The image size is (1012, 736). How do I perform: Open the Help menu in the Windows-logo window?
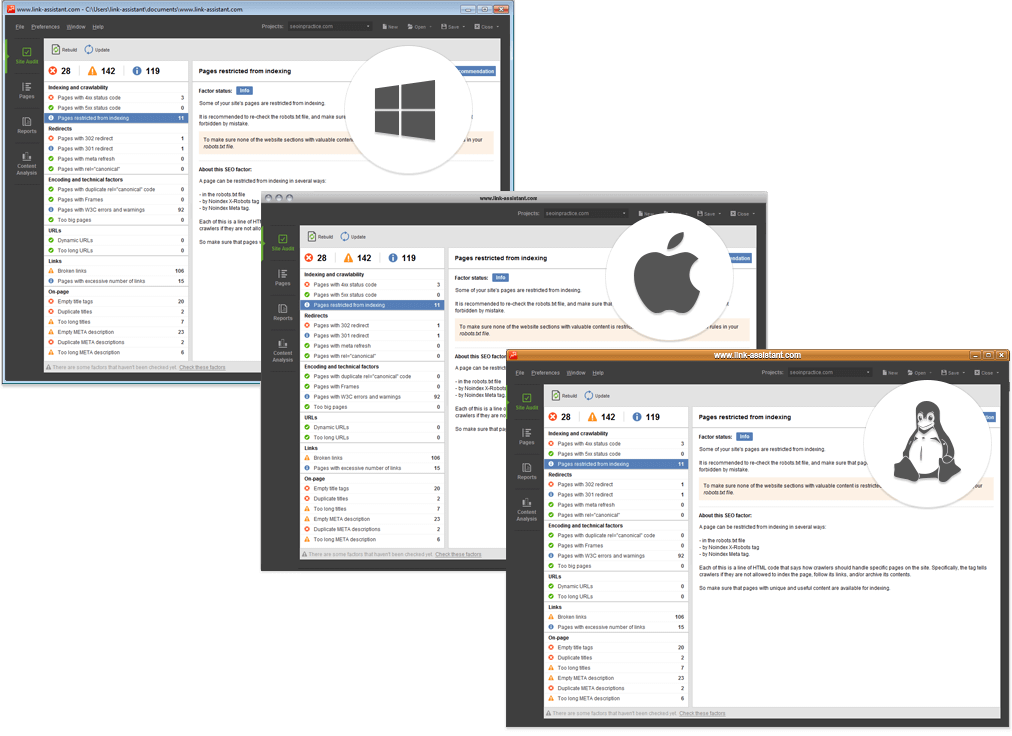pos(97,27)
